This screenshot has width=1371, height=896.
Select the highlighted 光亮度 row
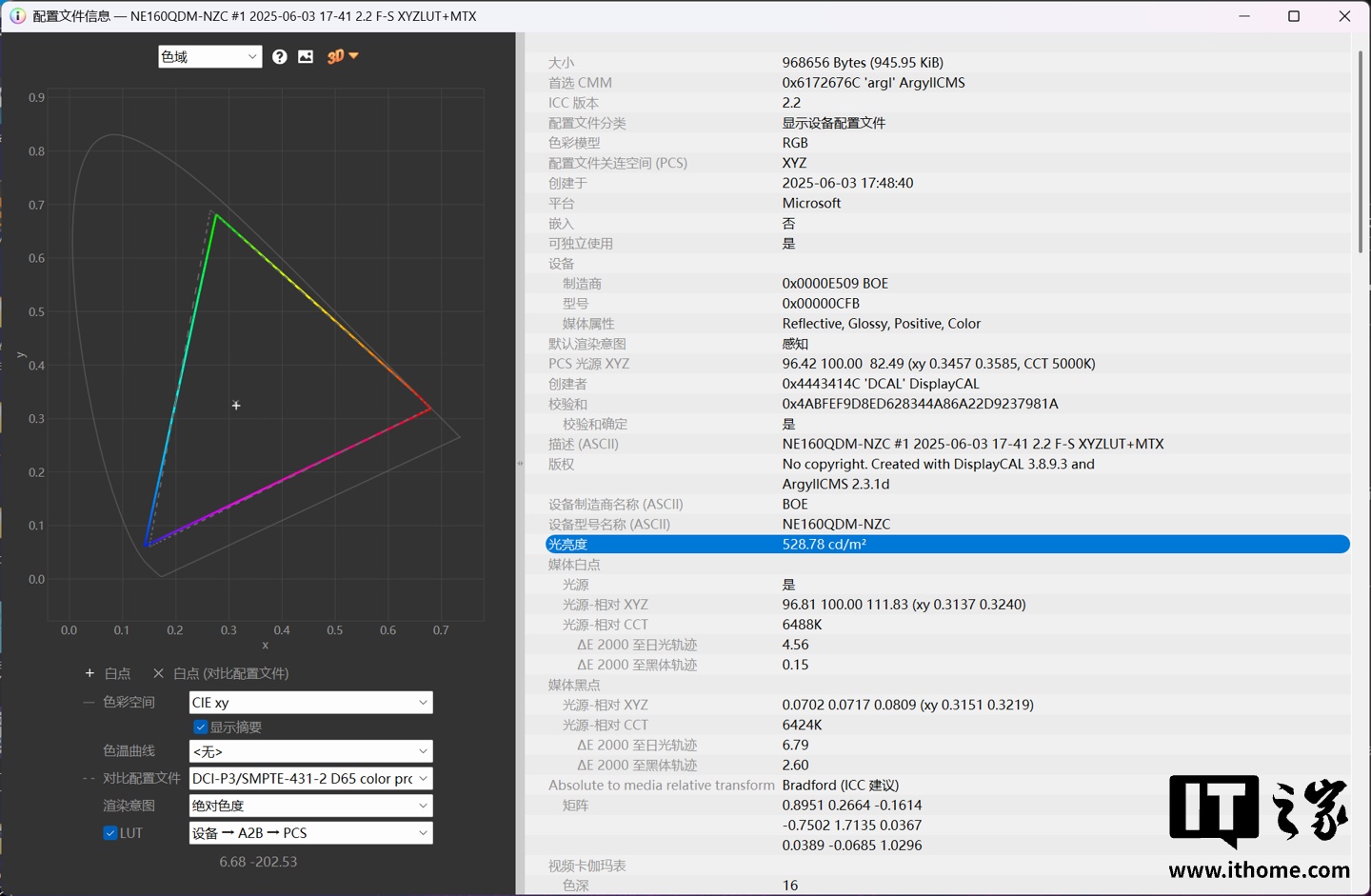pyautogui.click(x=946, y=545)
